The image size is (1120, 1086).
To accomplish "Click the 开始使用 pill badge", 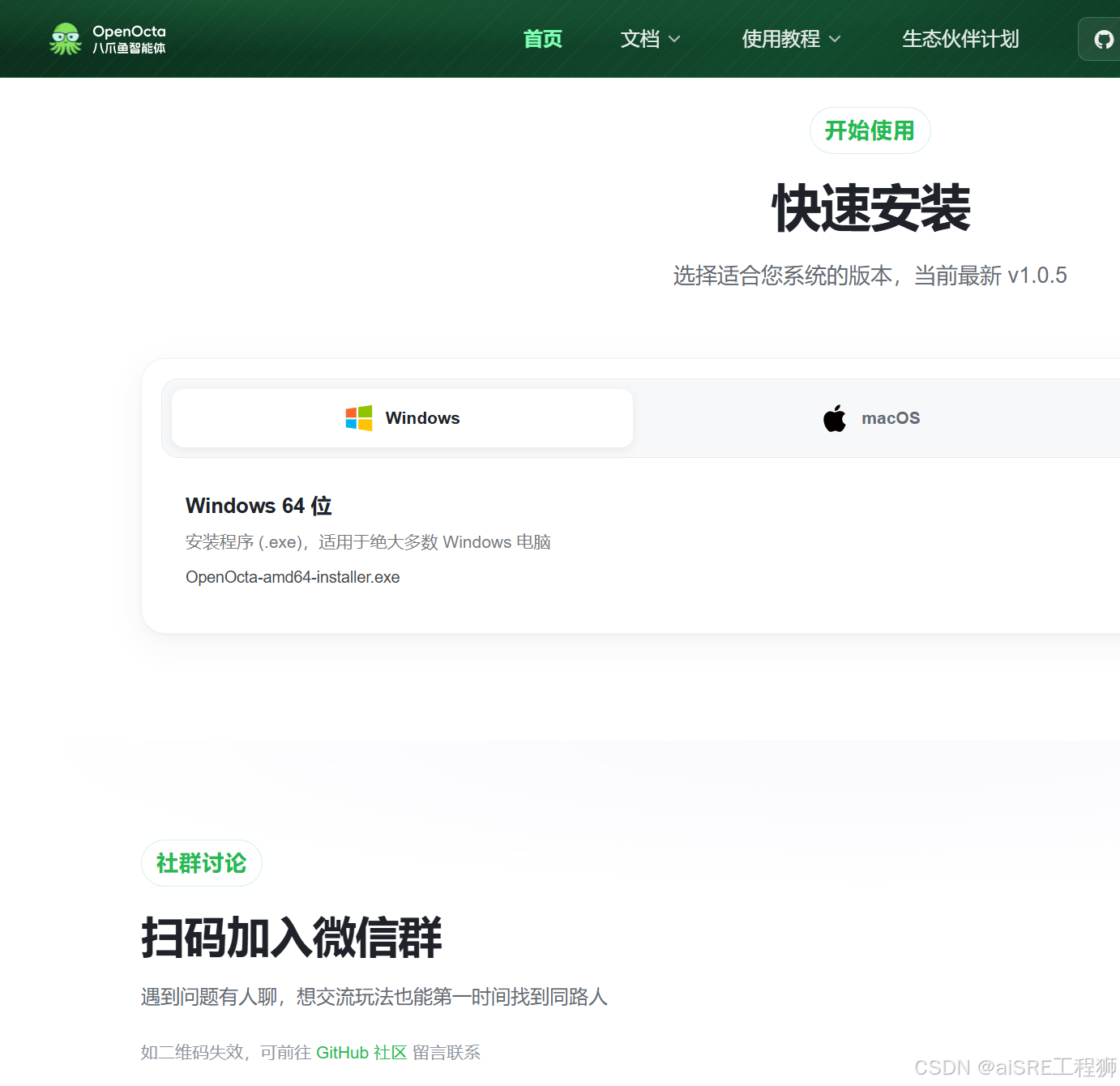I will 870,130.
